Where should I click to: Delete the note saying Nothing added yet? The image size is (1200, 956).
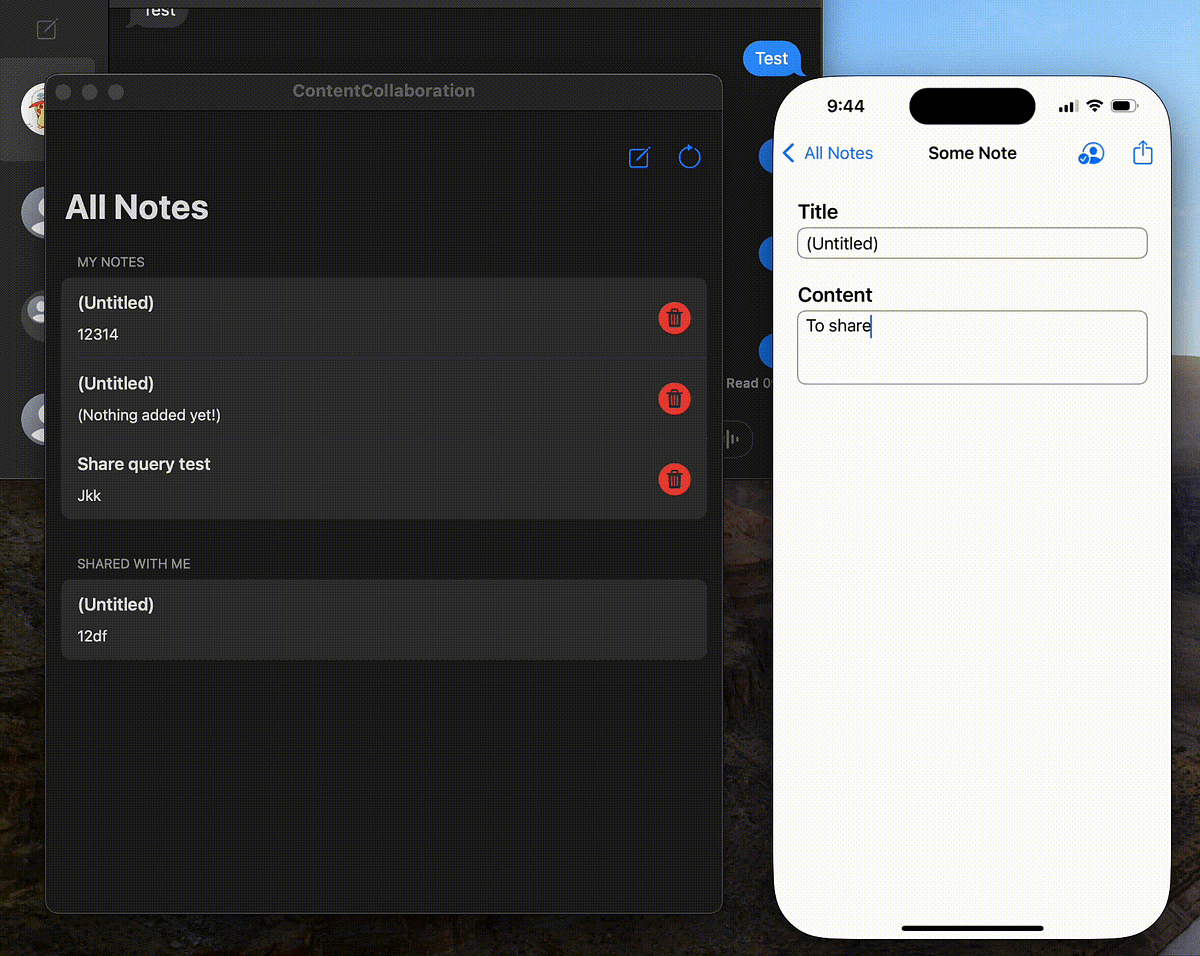point(674,398)
